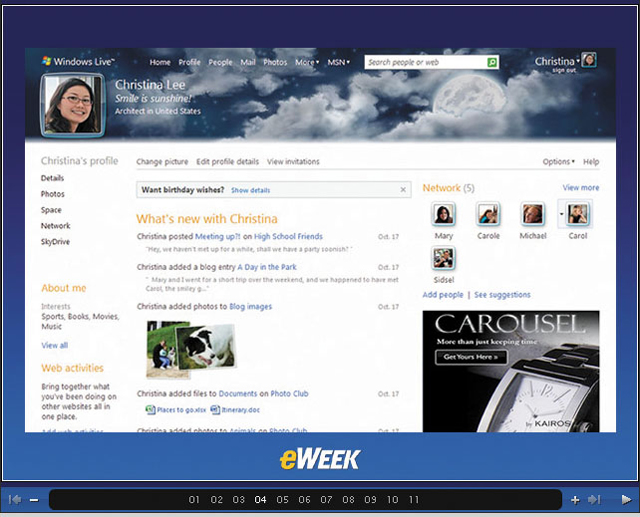Screen dimensions: 640x517
Task: Click the minus button in slideshow bar
Action: (x=34, y=499)
